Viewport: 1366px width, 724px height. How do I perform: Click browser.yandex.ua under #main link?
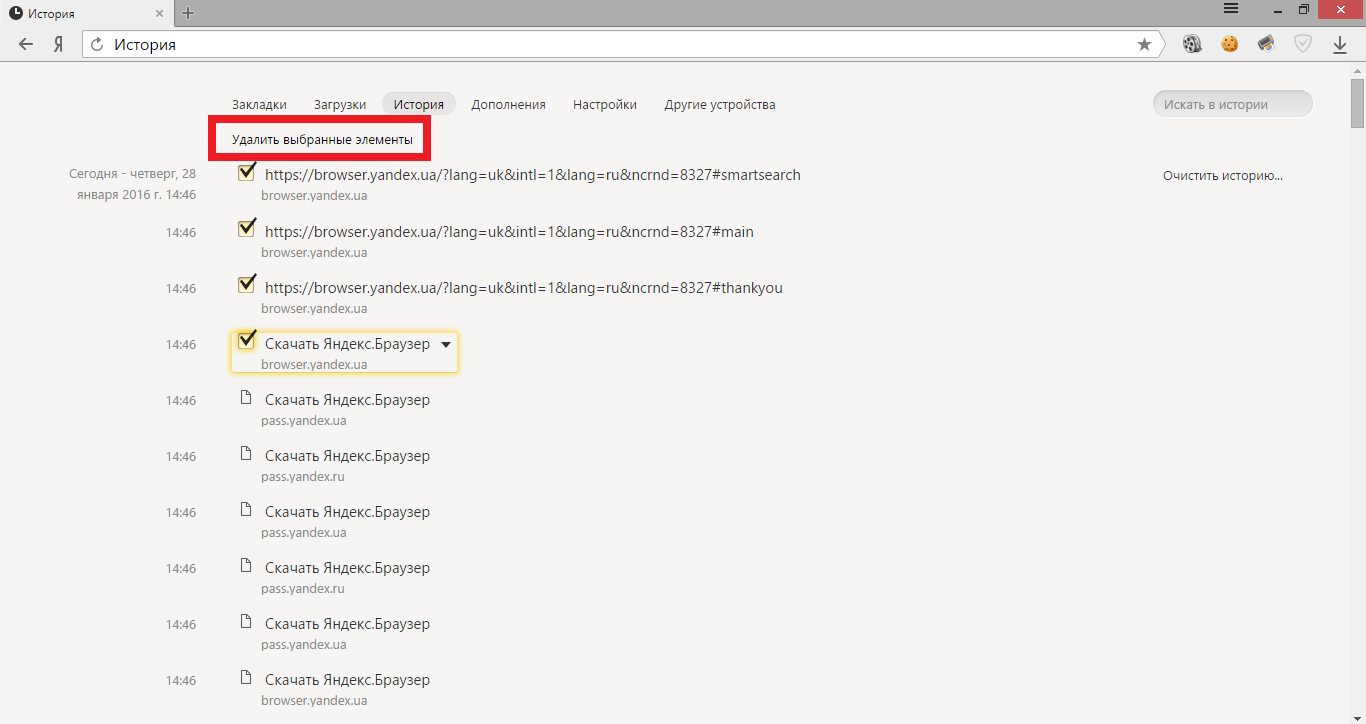pos(314,253)
